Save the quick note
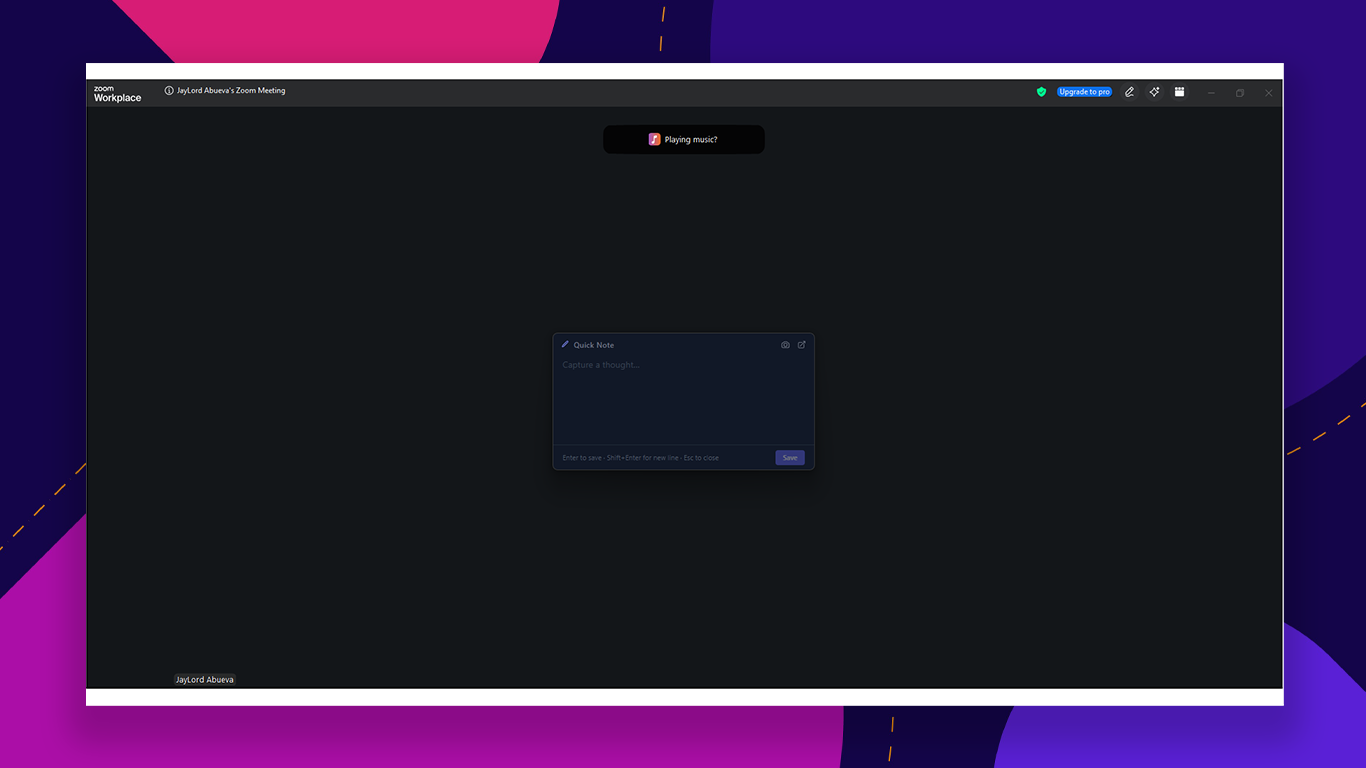This screenshot has height=768, width=1366. [790, 458]
